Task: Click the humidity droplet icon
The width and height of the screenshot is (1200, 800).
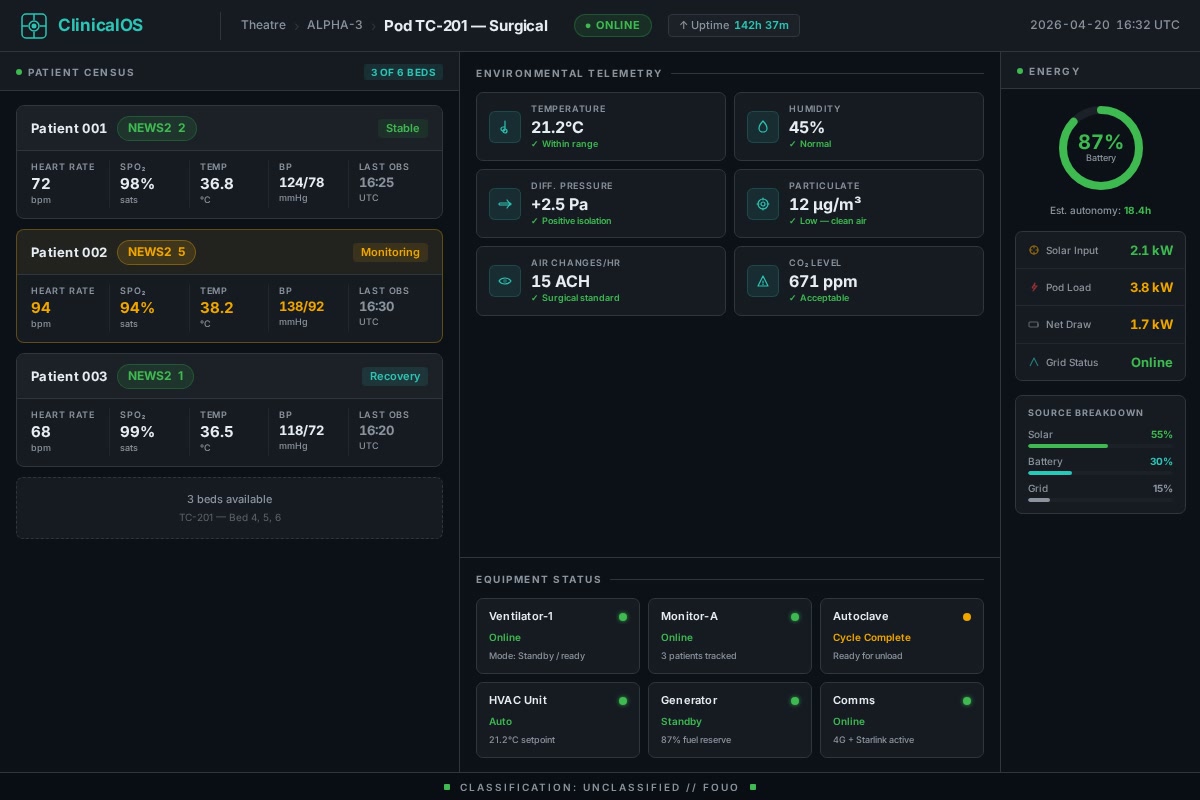Action: point(763,127)
